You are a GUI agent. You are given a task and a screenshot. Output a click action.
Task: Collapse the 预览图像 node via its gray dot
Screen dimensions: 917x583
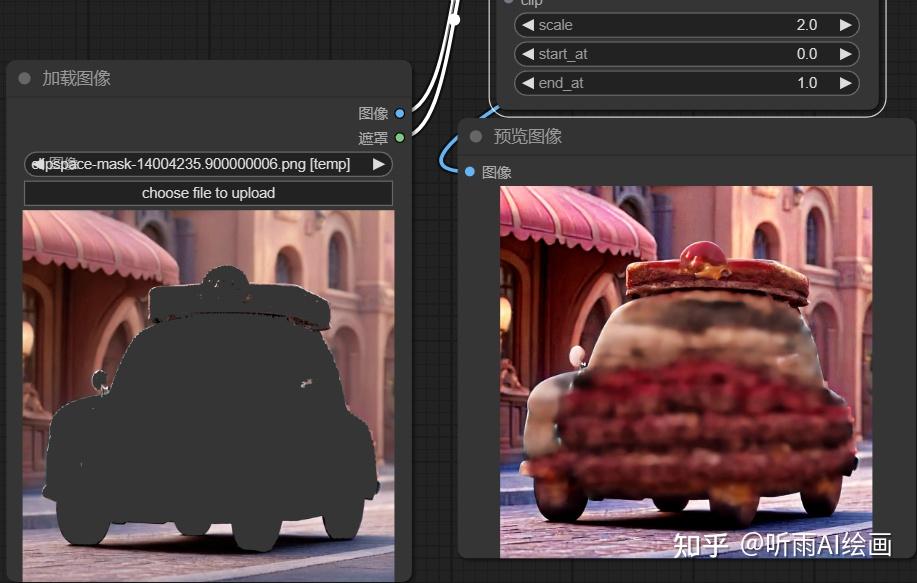[476, 136]
